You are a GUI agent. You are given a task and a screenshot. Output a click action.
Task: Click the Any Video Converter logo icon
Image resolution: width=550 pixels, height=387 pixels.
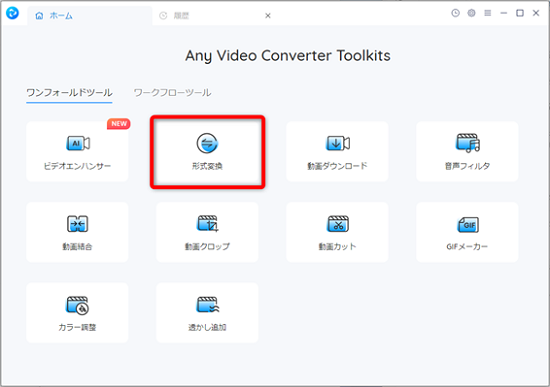13,13
